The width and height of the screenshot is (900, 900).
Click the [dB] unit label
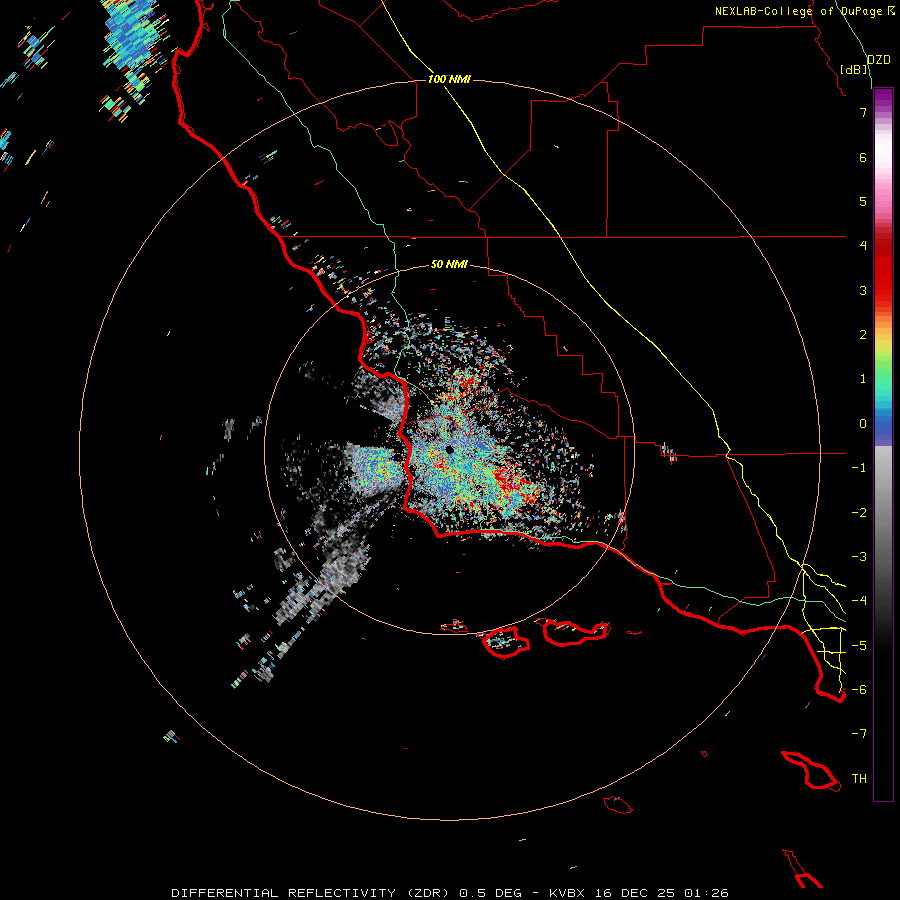(854, 69)
